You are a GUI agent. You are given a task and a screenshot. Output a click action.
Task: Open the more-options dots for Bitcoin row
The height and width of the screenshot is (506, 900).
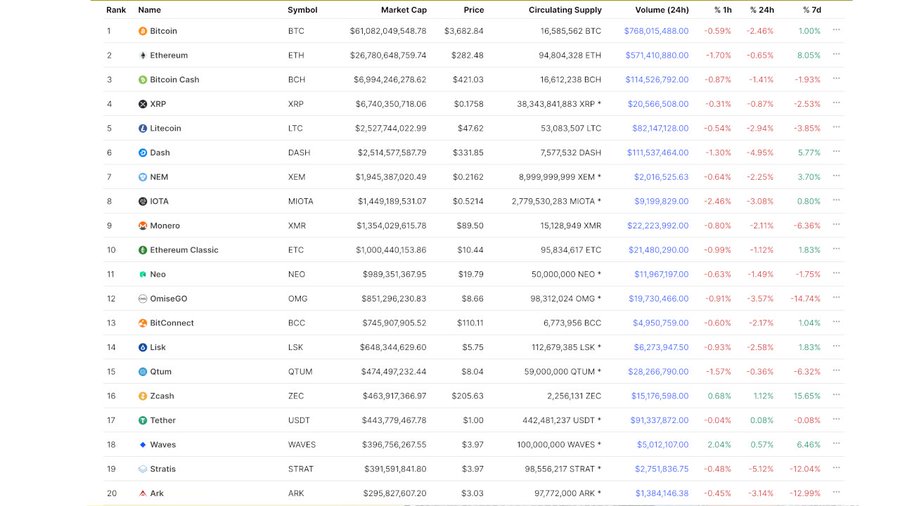[x=836, y=30]
